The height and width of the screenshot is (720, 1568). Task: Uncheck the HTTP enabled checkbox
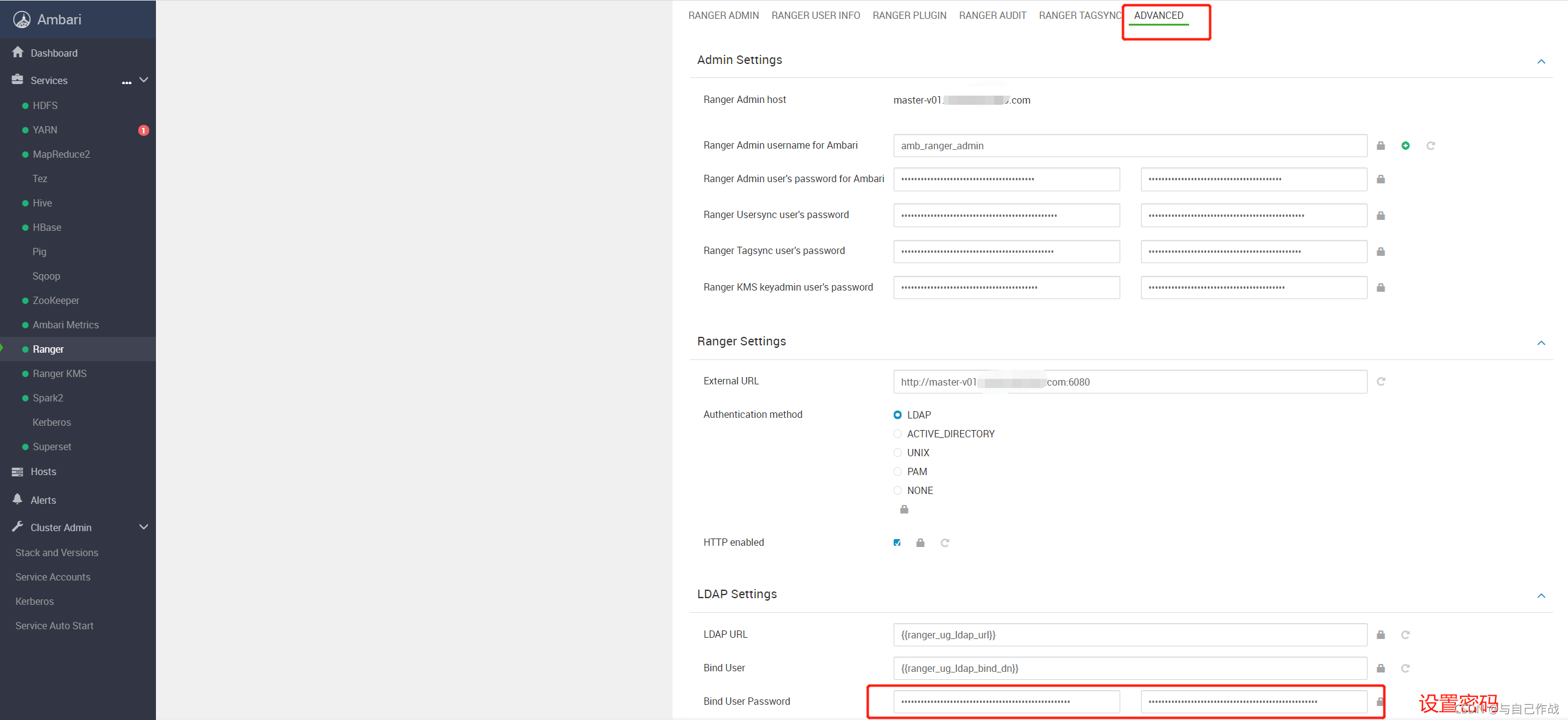[897, 543]
